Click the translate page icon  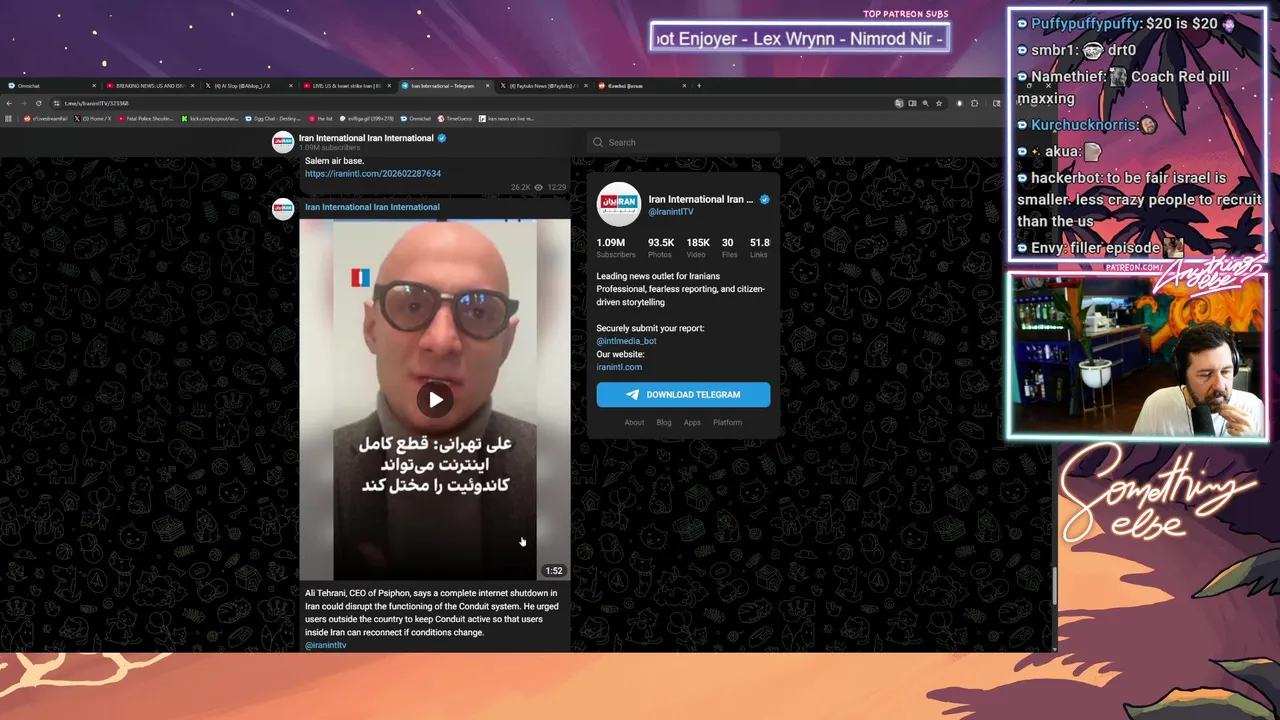[x=899, y=103]
